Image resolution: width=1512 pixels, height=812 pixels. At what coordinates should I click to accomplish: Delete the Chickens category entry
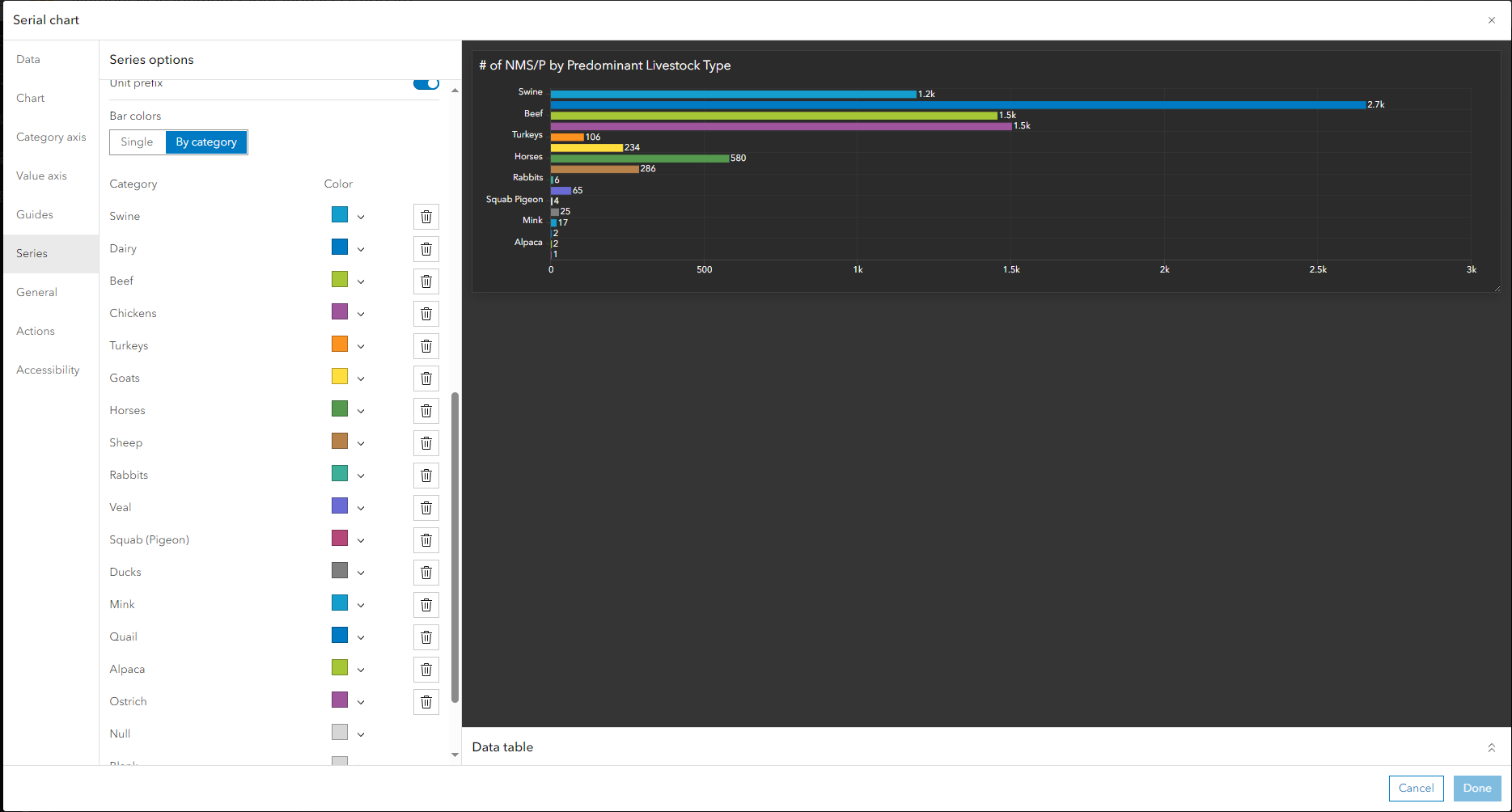(x=426, y=313)
